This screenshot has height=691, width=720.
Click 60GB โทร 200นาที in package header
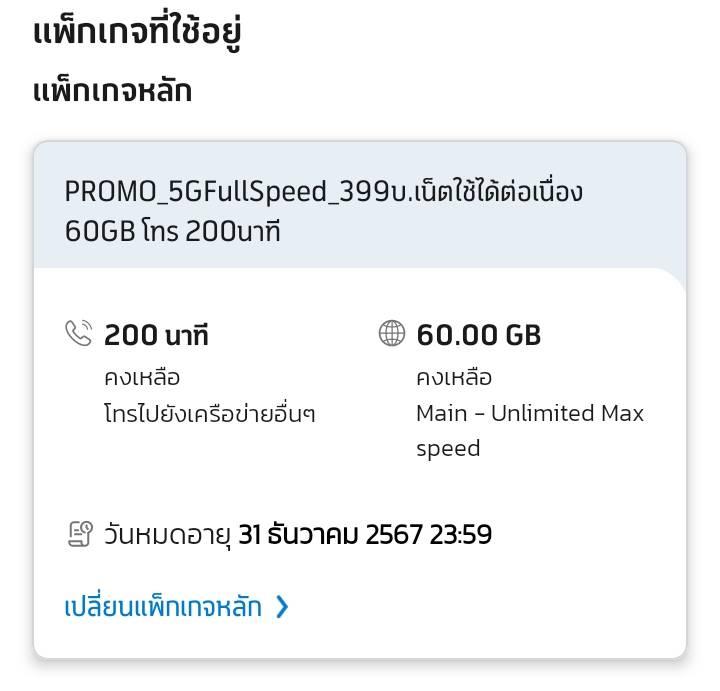[x=172, y=231]
